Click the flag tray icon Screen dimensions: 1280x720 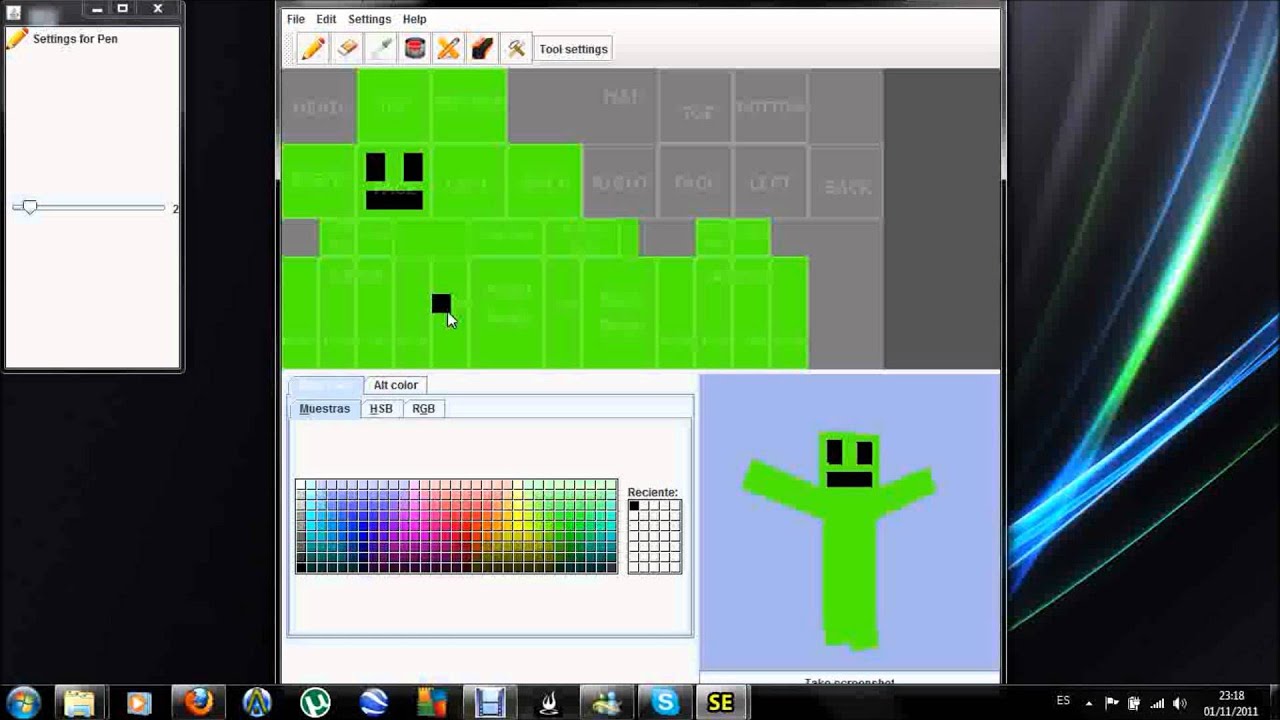1111,703
